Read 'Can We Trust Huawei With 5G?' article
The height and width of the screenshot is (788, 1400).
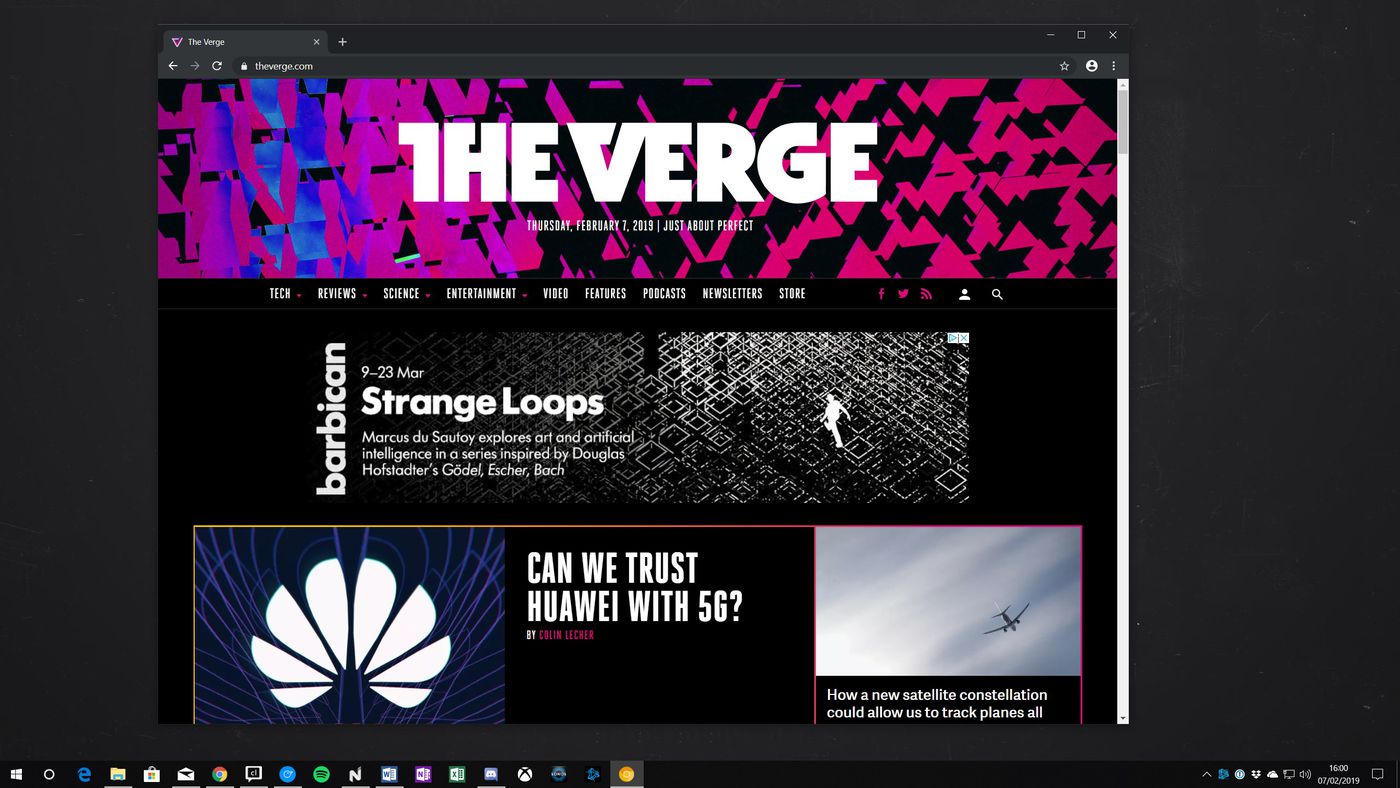pyautogui.click(x=634, y=587)
